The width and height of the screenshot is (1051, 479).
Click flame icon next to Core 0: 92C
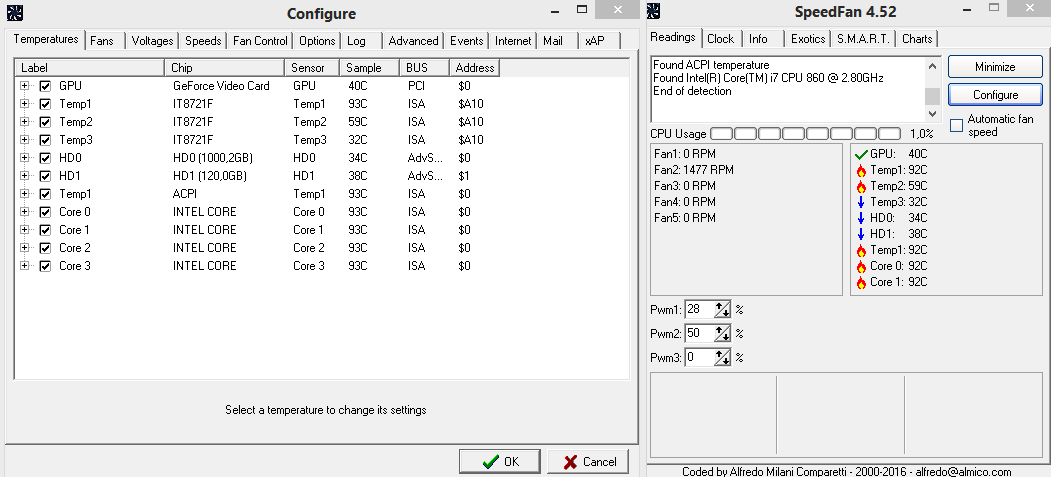click(x=861, y=267)
